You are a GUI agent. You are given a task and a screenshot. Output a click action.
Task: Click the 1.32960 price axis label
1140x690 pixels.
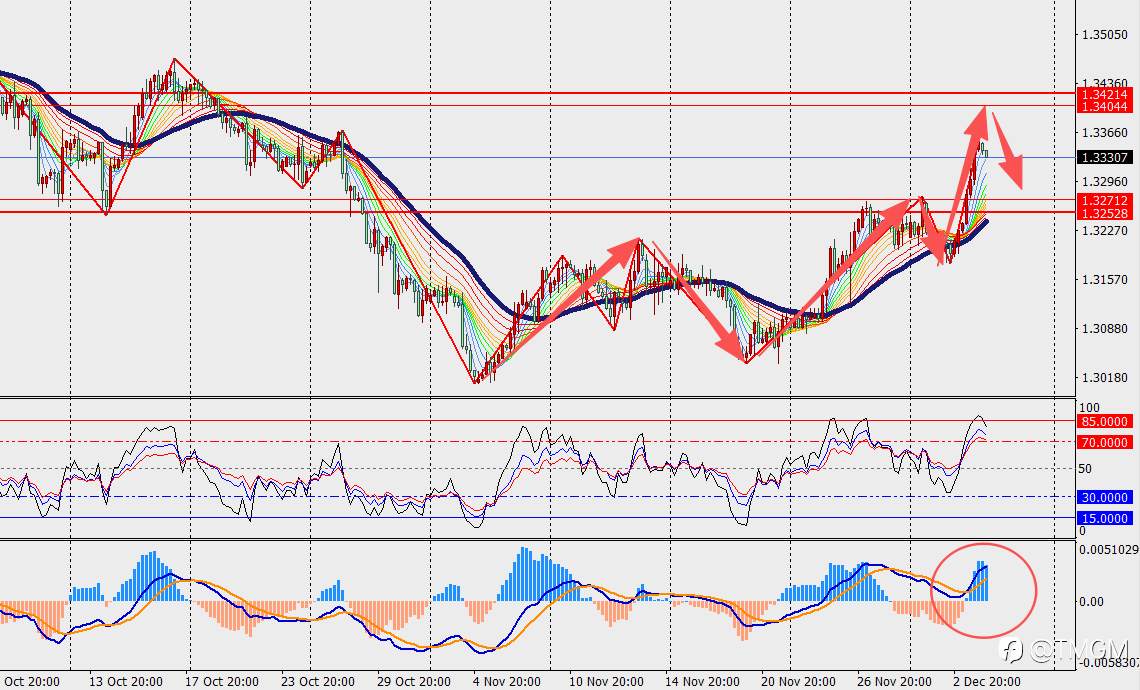(x=1104, y=182)
